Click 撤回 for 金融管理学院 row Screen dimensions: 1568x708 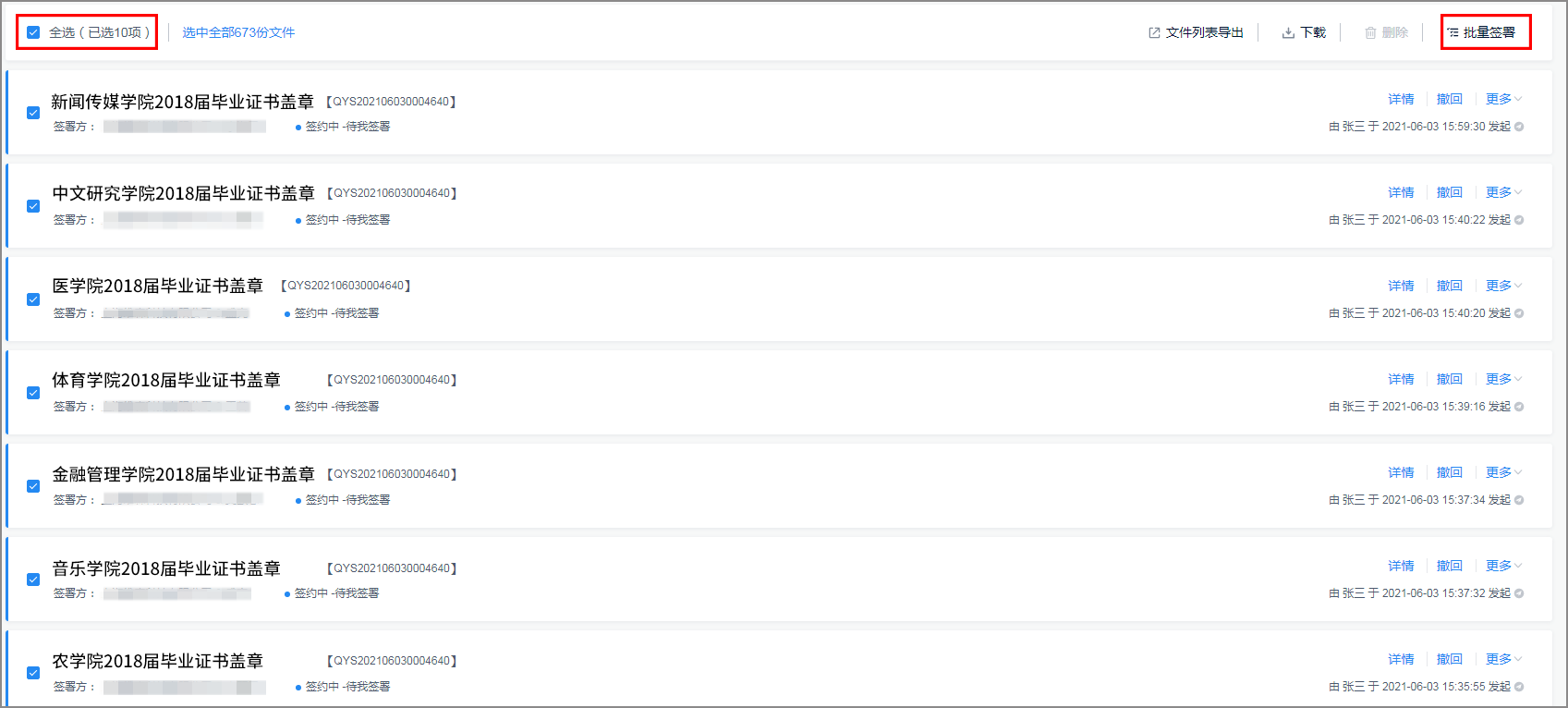point(1450,472)
